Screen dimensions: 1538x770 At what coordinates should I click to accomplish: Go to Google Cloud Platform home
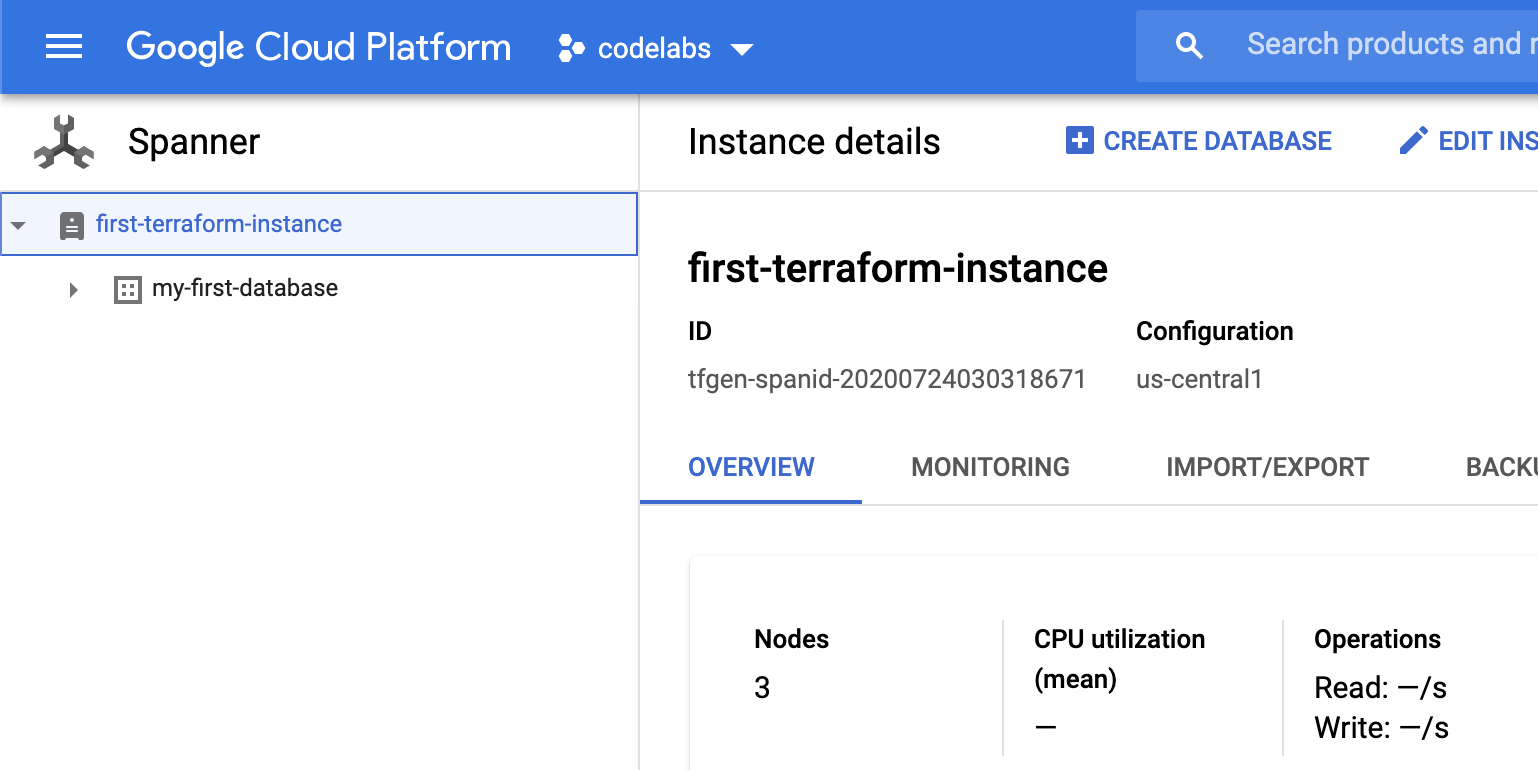(x=318, y=47)
